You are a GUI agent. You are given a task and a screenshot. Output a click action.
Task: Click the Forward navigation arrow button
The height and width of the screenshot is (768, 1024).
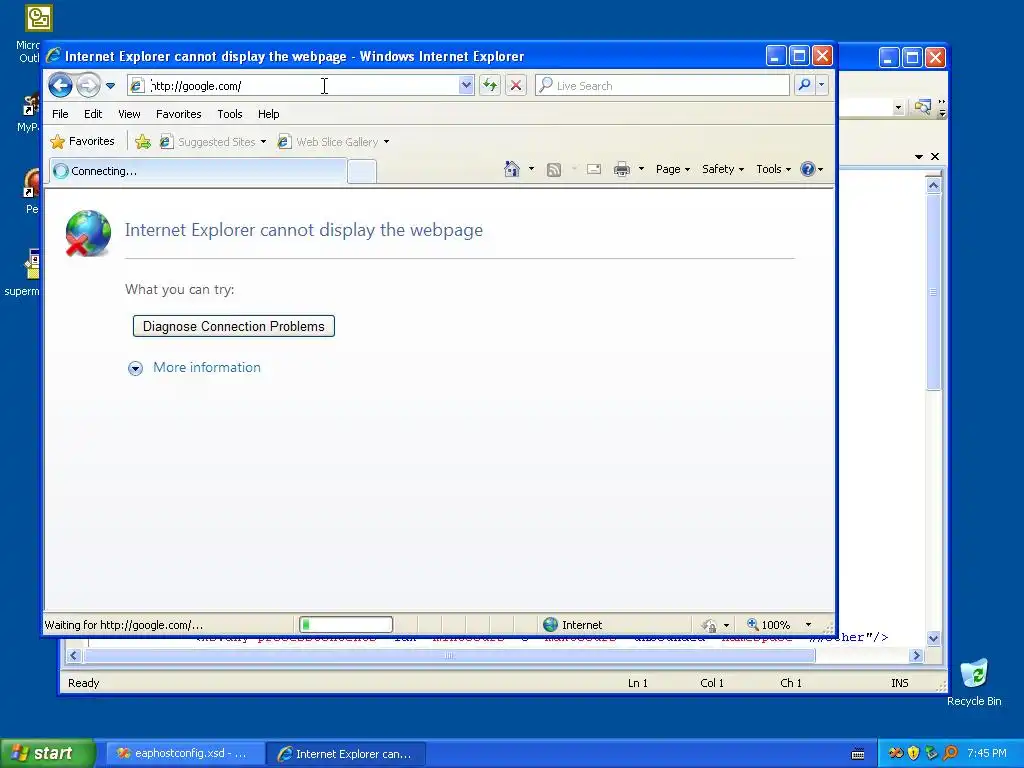88,86
